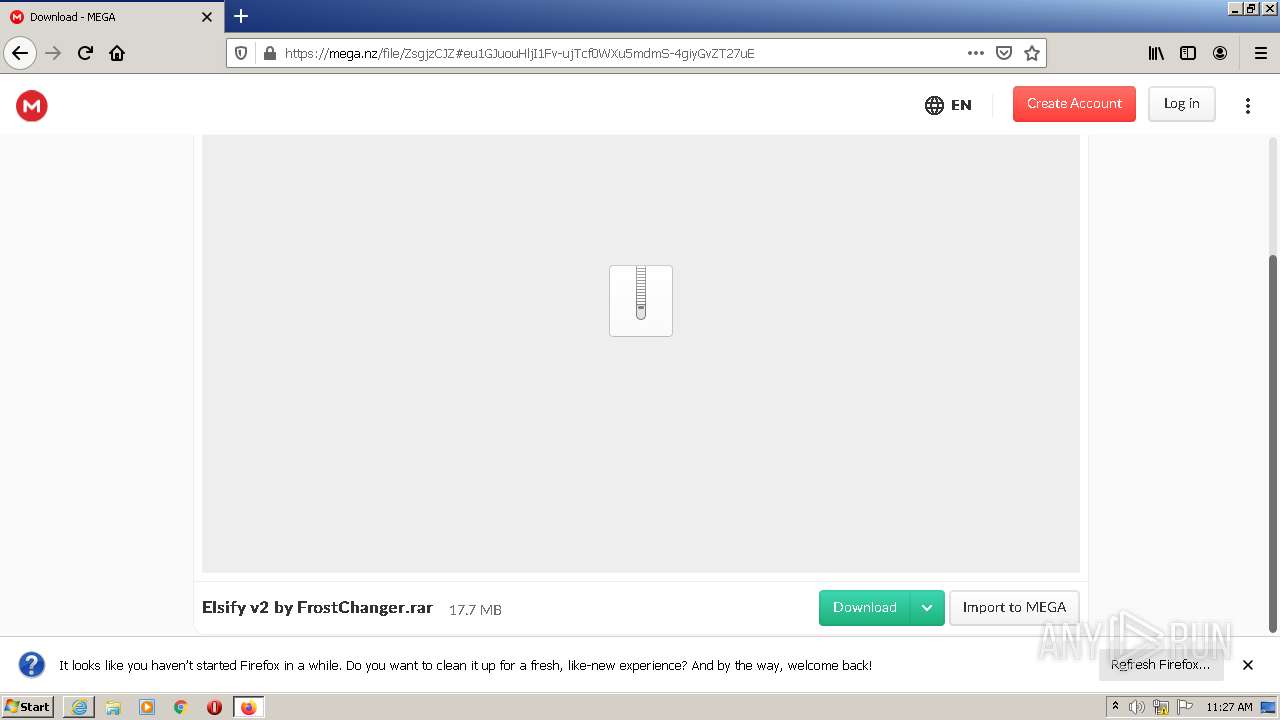Screen dimensions: 1280x720
Task: Change language via the EN globe selector
Action: coord(948,105)
